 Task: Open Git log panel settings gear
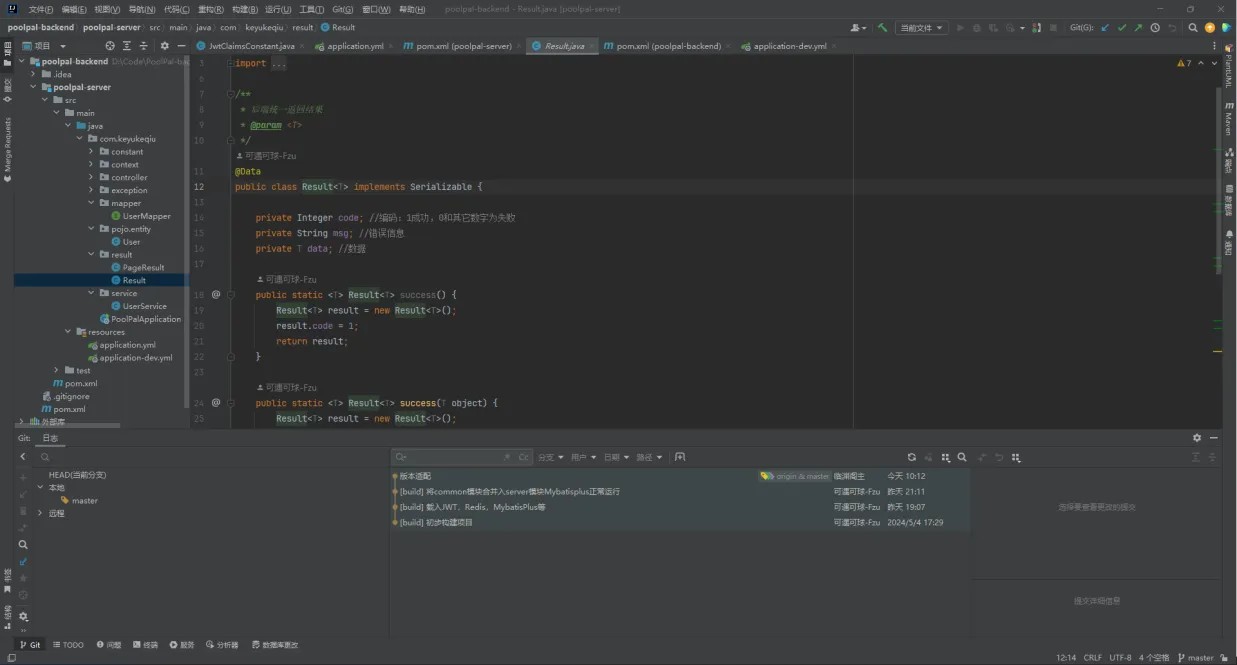pyautogui.click(x=1197, y=438)
